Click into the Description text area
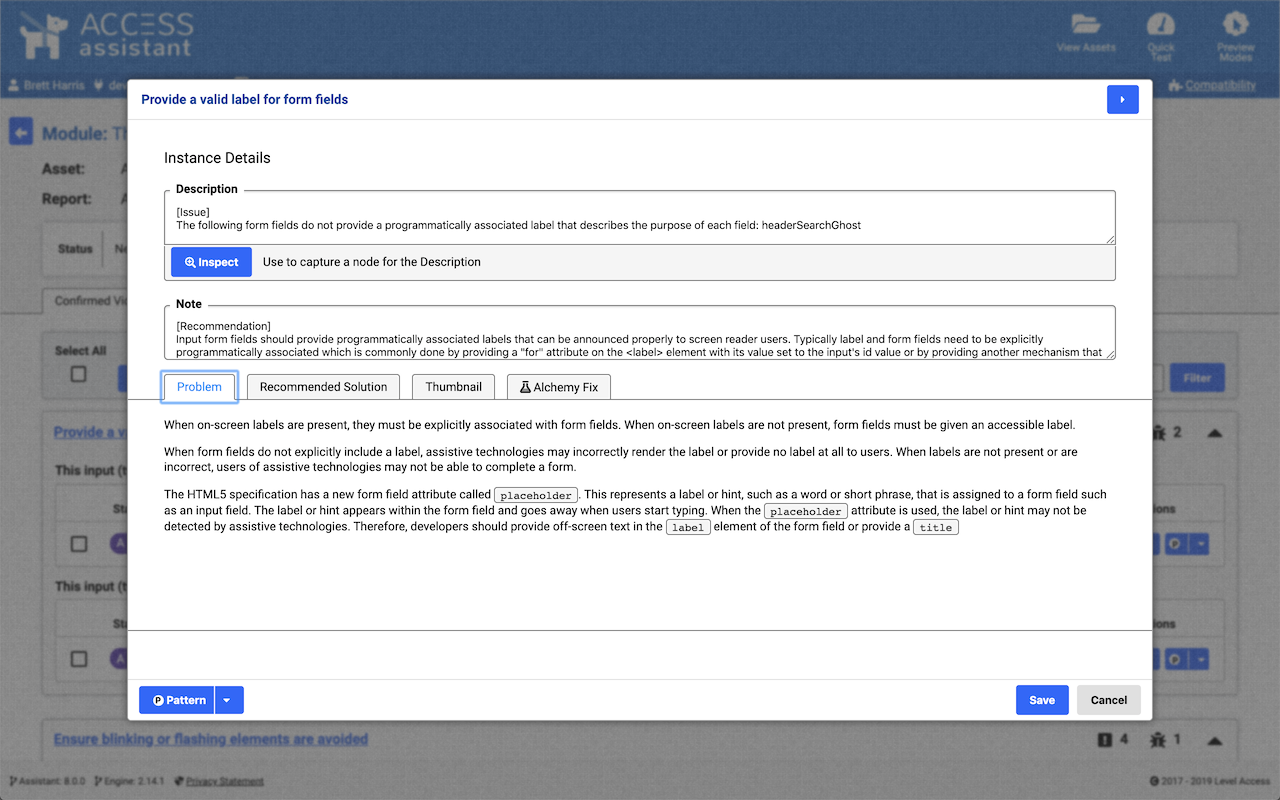 point(640,218)
